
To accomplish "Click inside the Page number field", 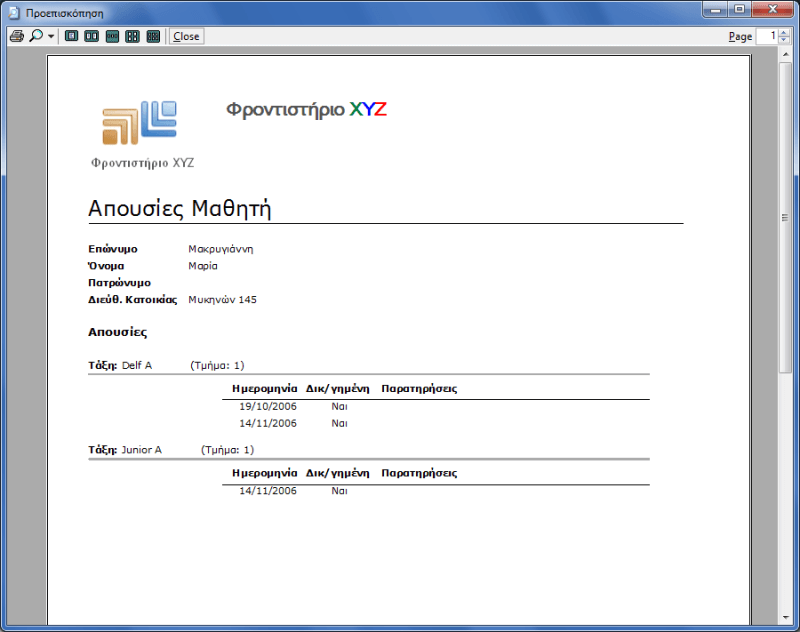I will tap(766, 36).
